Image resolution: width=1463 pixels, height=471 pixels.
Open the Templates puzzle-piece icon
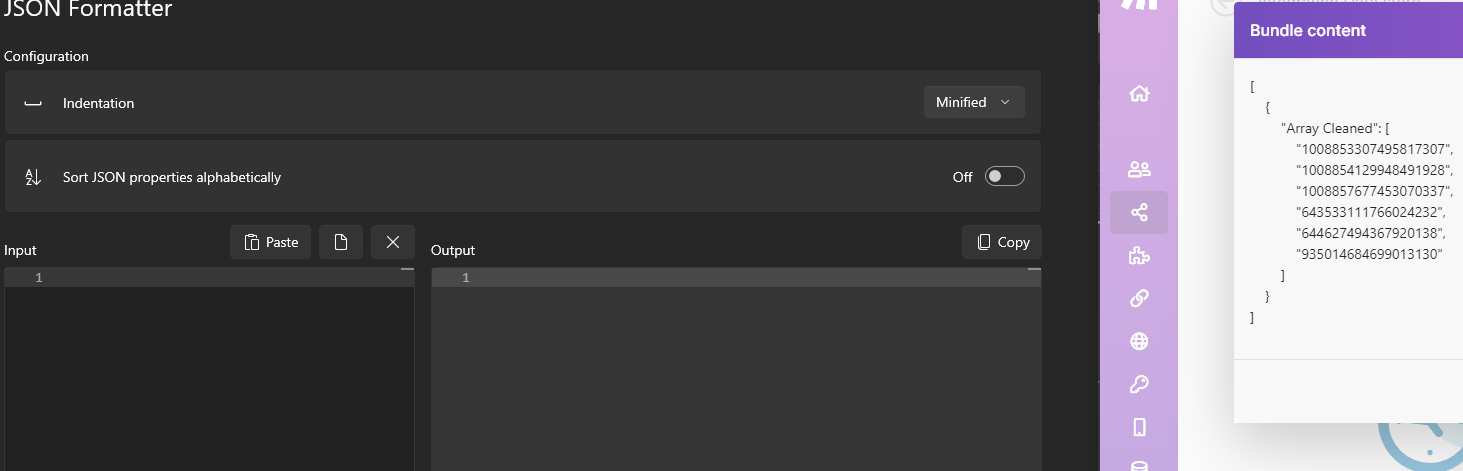pos(1138,256)
